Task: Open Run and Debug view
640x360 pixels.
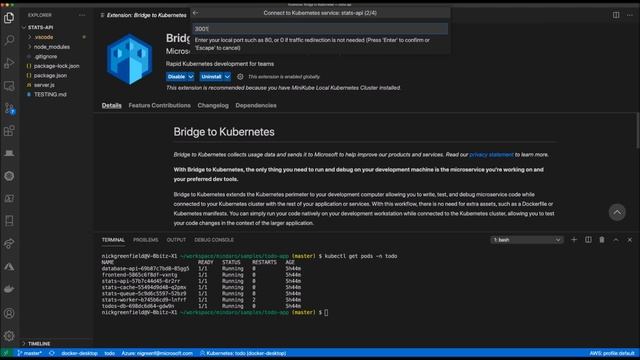Action: (x=9, y=63)
